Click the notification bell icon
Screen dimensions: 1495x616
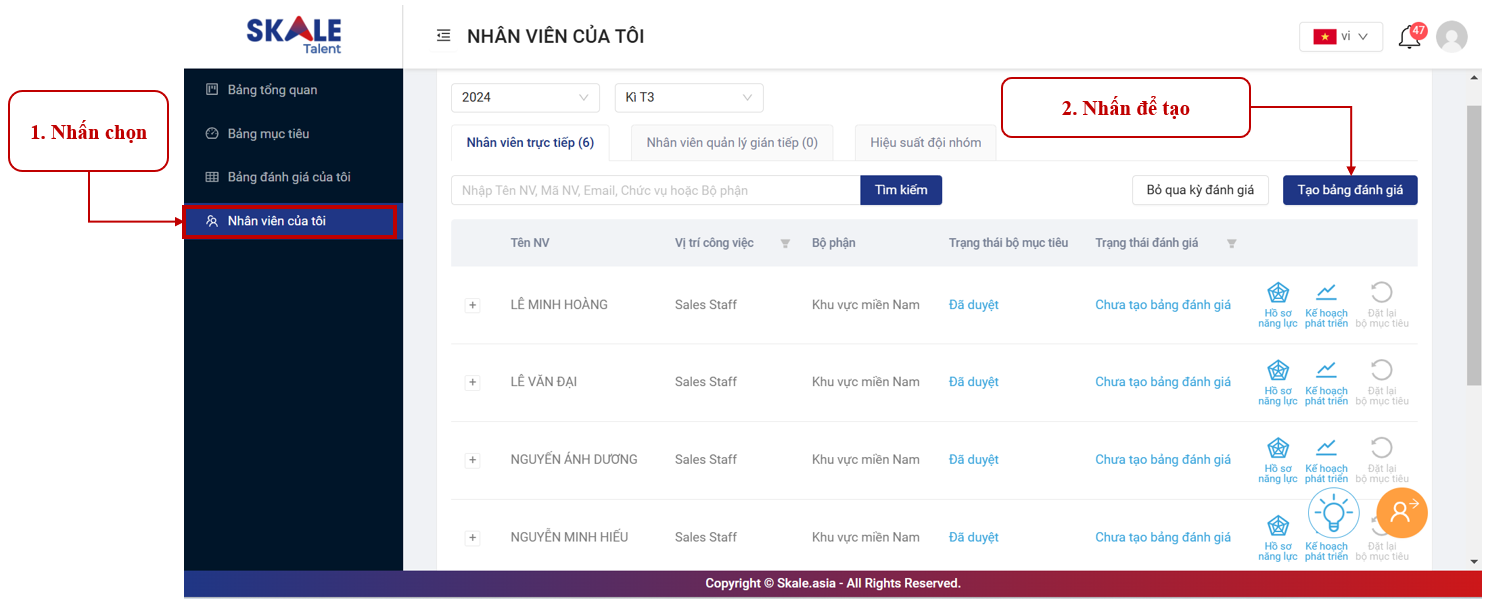pyautogui.click(x=1409, y=37)
